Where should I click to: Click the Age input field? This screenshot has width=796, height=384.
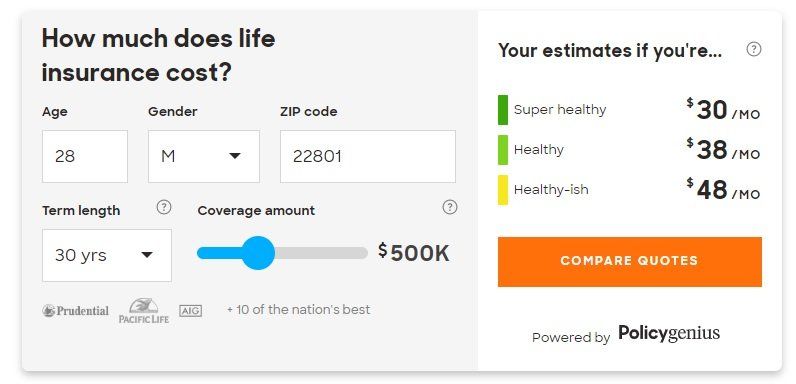pyautogui.click(x=85, y=156)
